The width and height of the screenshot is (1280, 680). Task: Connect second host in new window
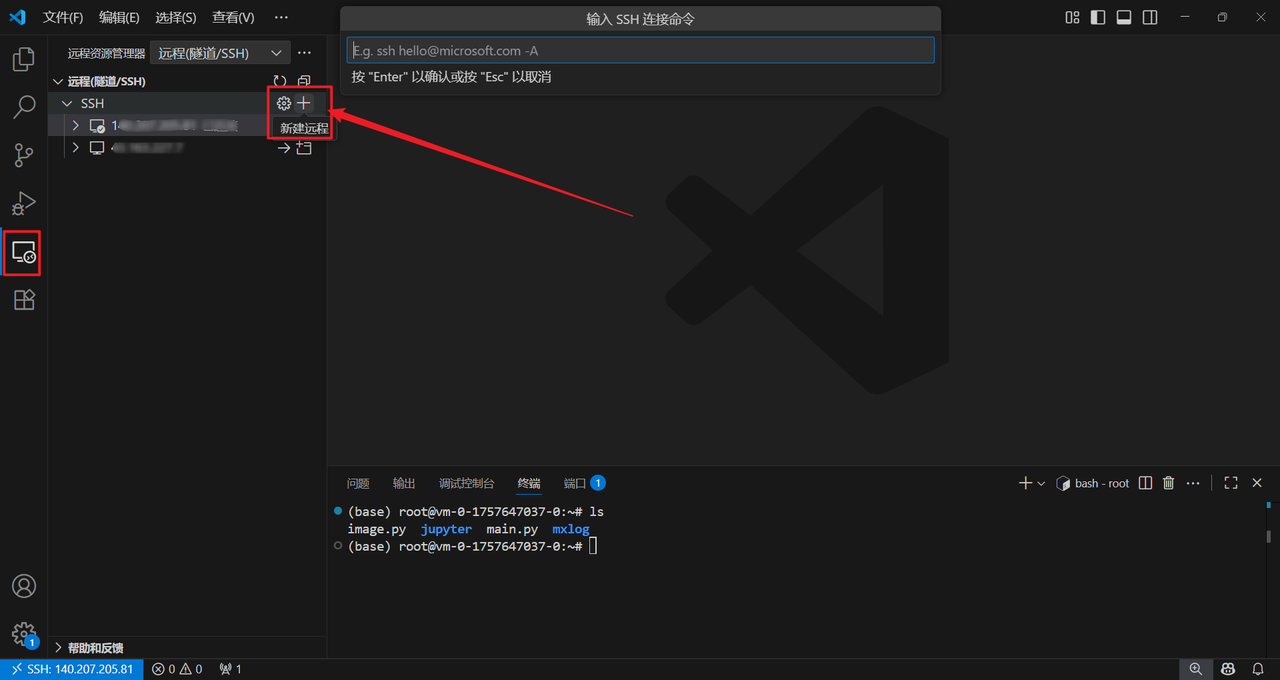tap(304, 148)
